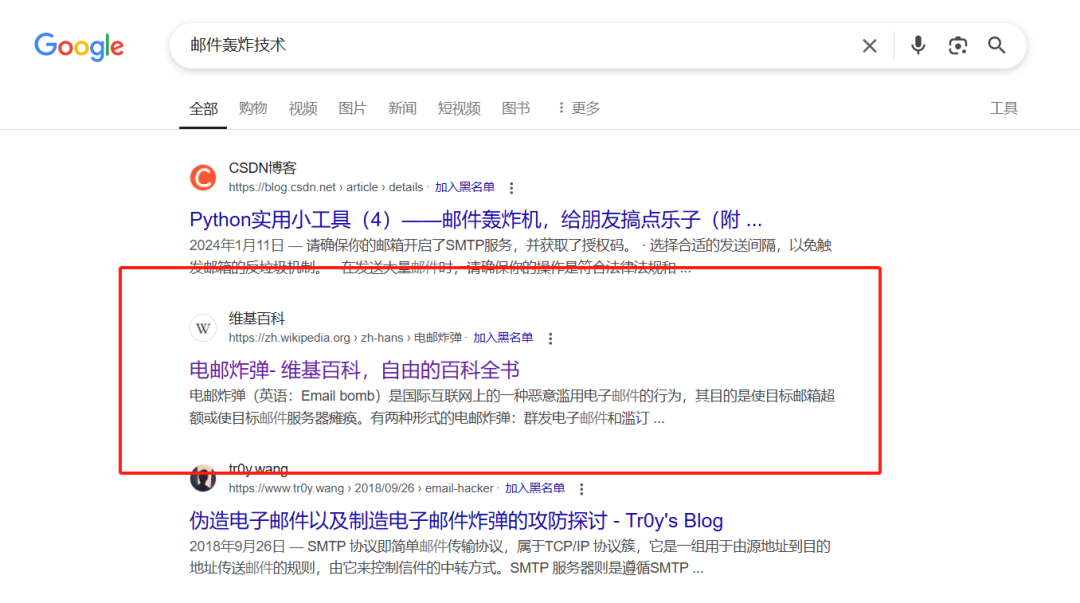Click the blog.csdn.net URL breadcrumb
This screenshot has width=1080, height=603.
pyautogui.click(x=326, y=187)
